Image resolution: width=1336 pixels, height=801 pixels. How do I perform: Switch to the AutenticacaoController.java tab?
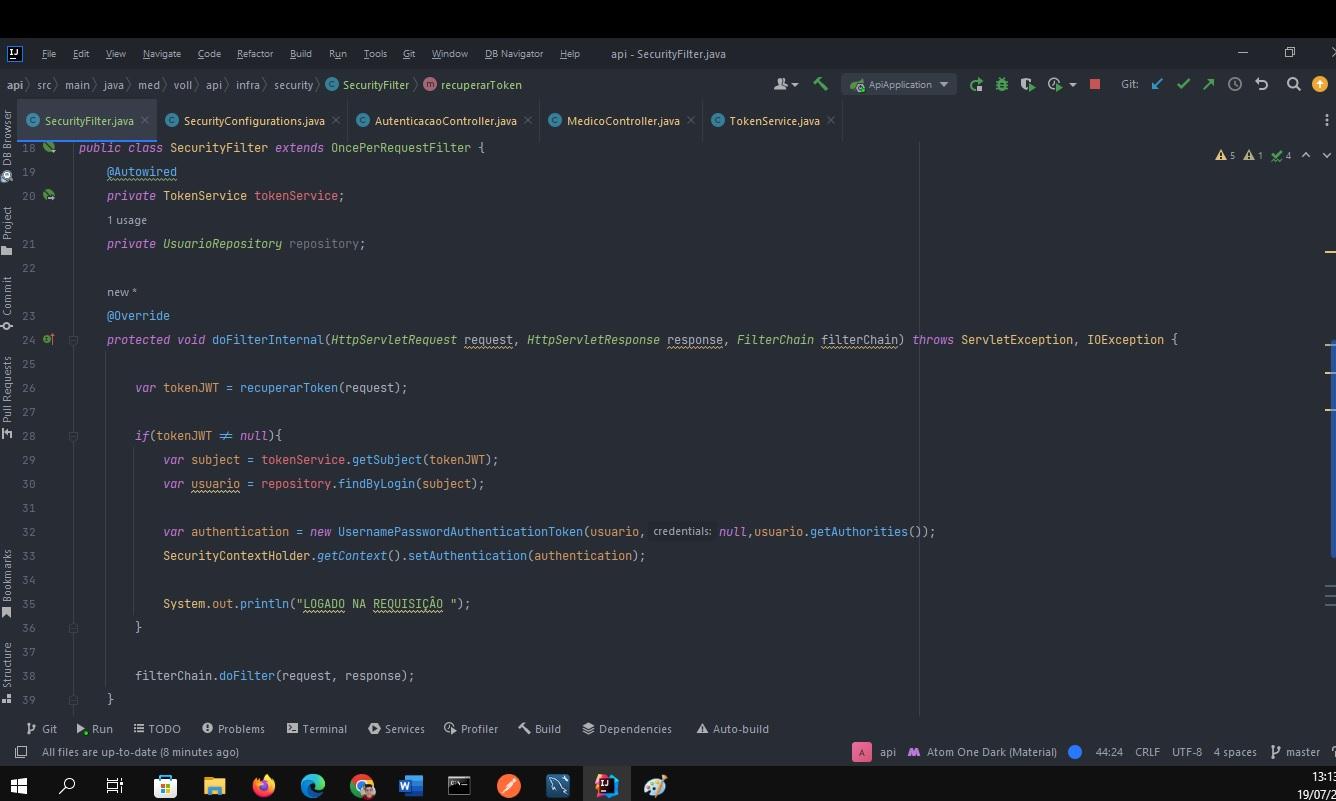coord(446,121)
